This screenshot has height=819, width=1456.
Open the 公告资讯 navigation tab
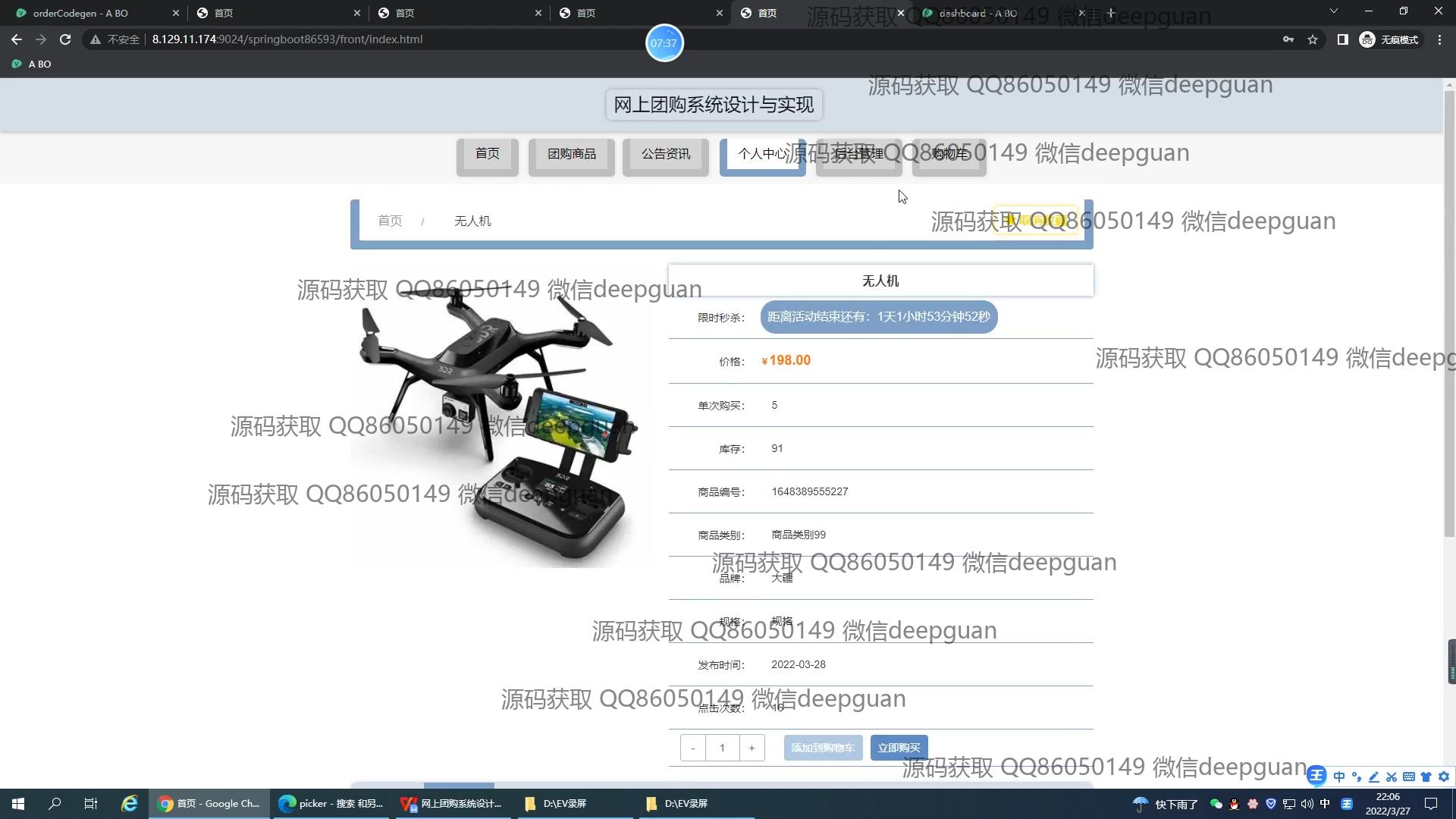tap(665, 154)
